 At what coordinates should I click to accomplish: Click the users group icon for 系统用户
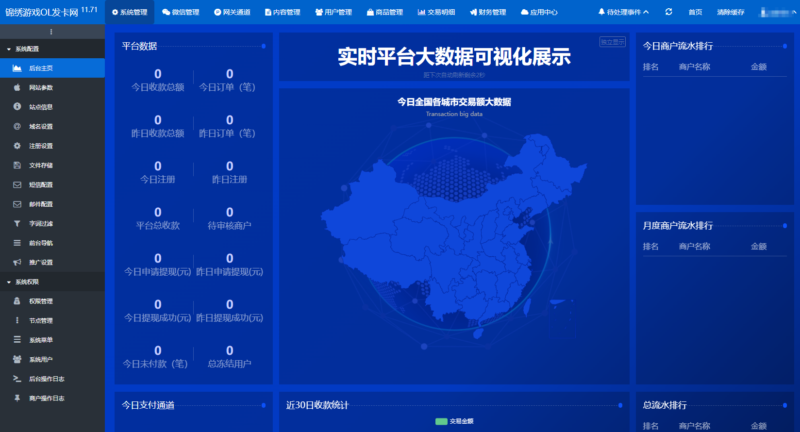tap(17, 359)
